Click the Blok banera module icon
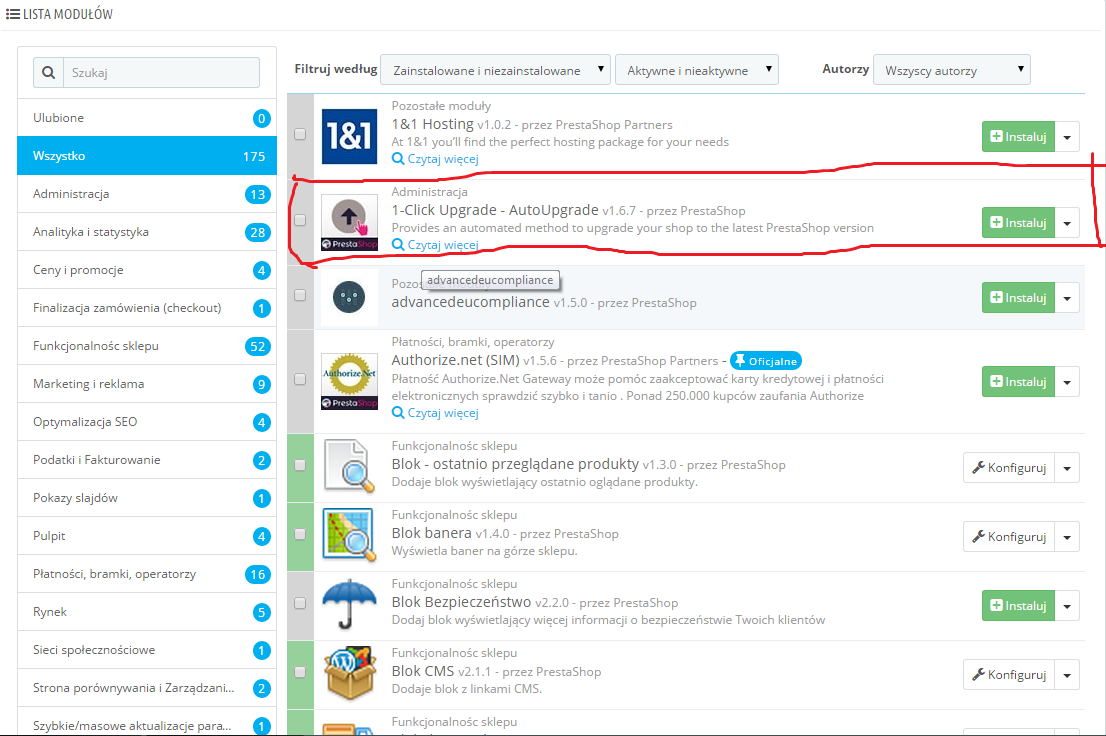Screen dimensions: 1106x736 click(x=349, y=534)
